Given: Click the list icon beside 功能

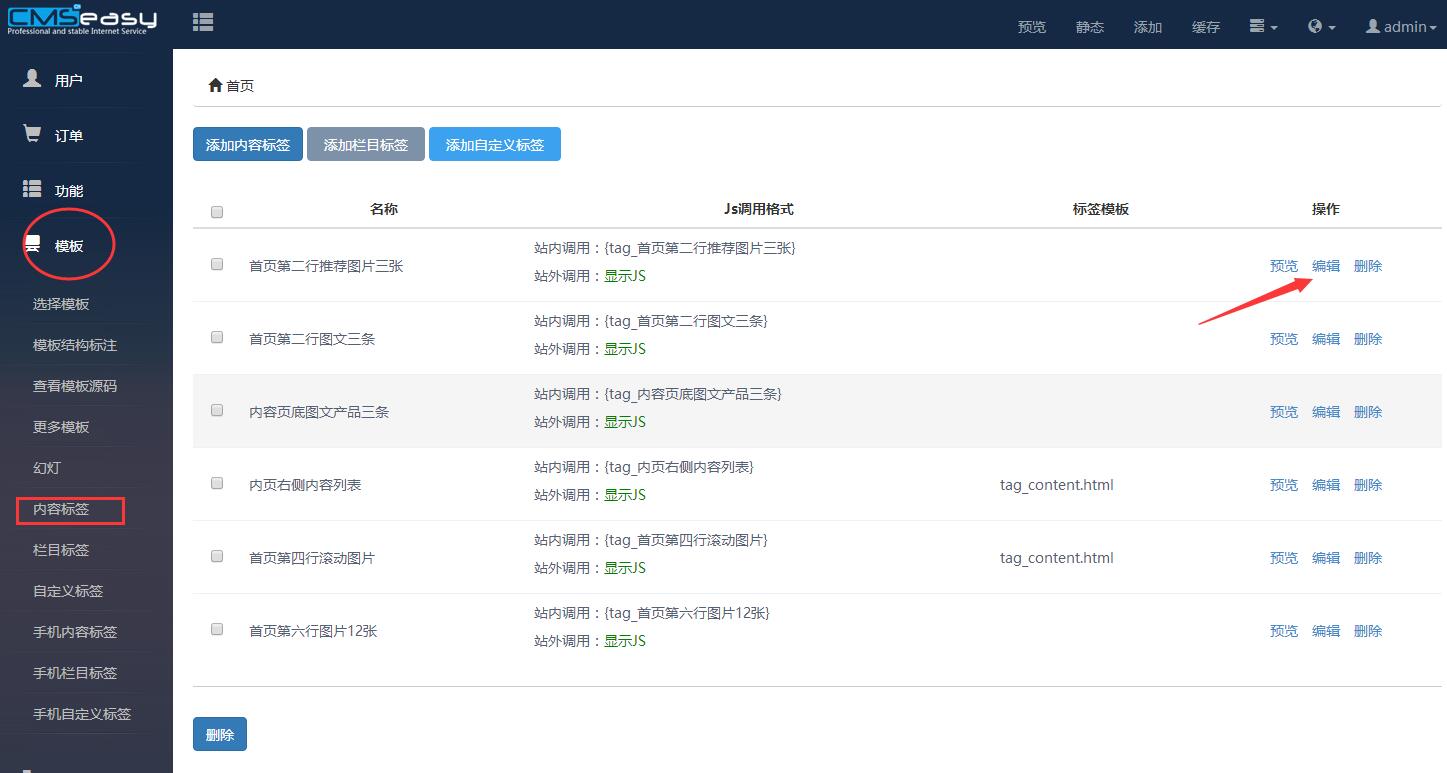Looking at the screenshot, I should click(x=32, y=189).
